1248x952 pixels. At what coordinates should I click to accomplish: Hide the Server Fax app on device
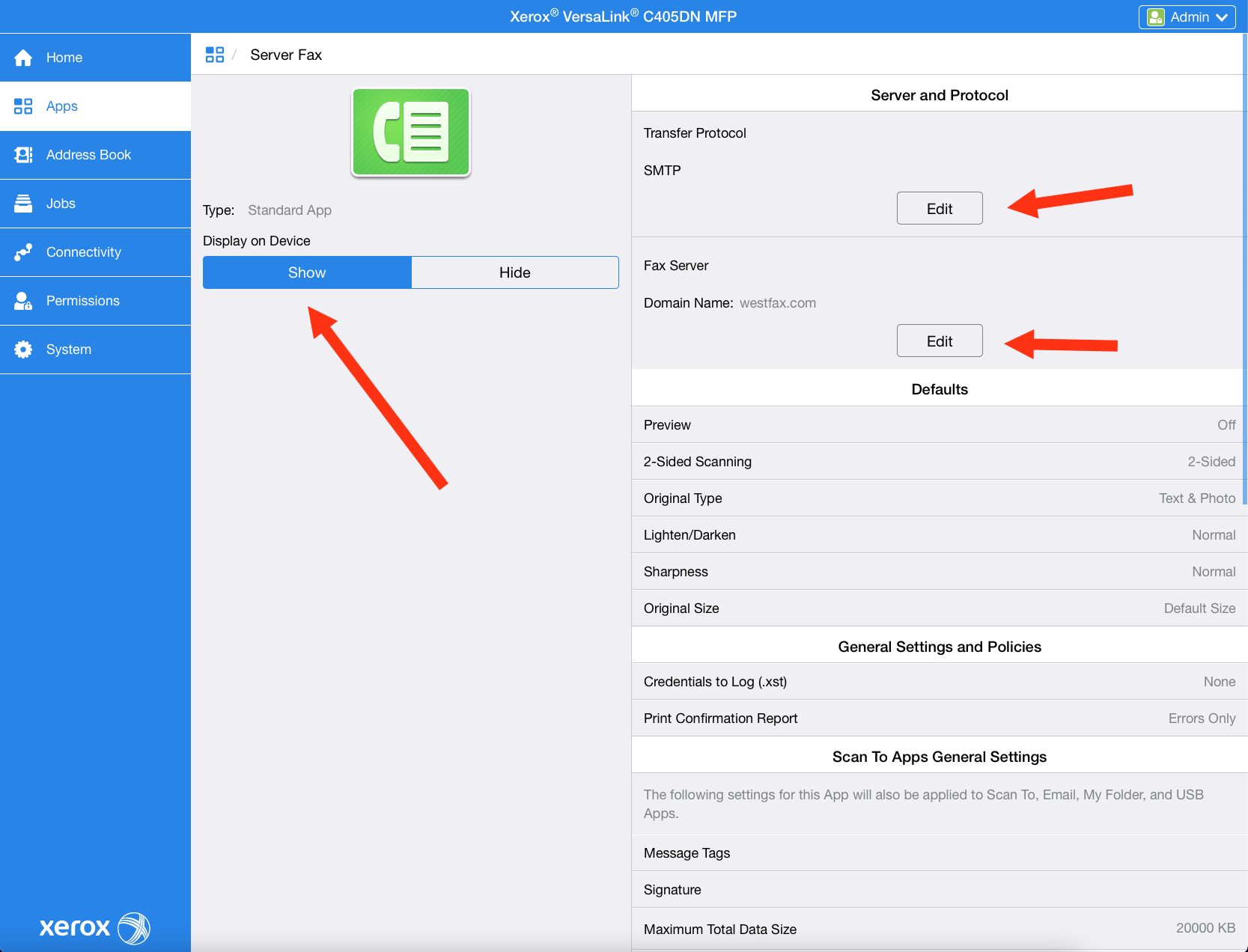pyautogui.click(x=514, y=272)
